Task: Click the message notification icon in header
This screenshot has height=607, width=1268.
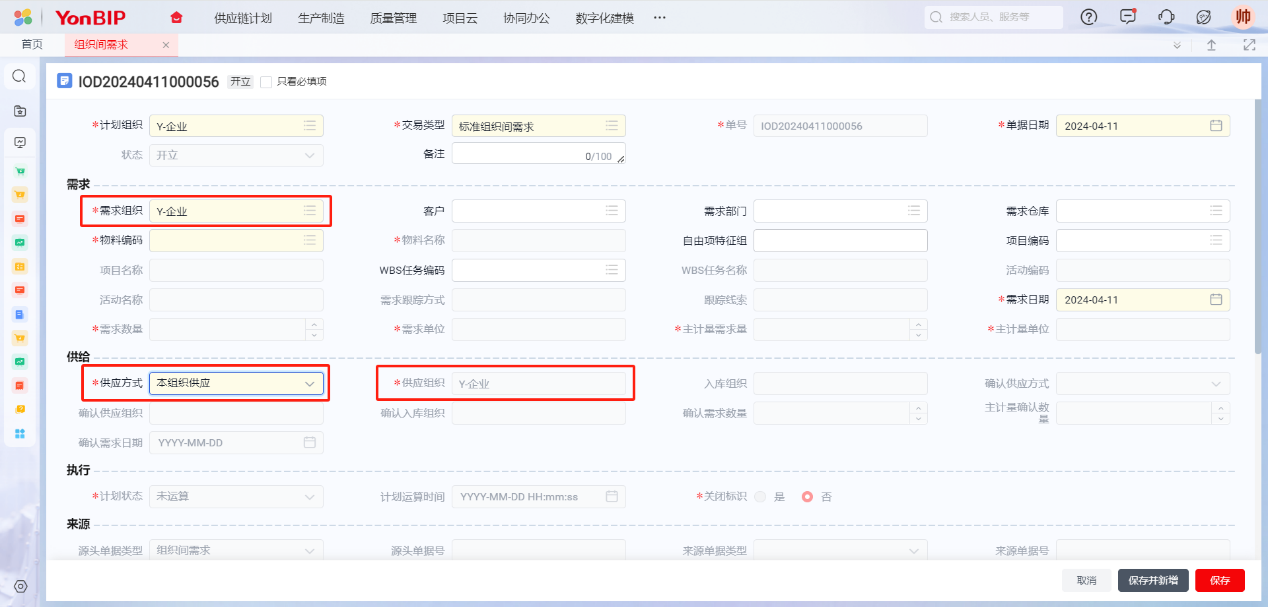Action: point(1128,17)
